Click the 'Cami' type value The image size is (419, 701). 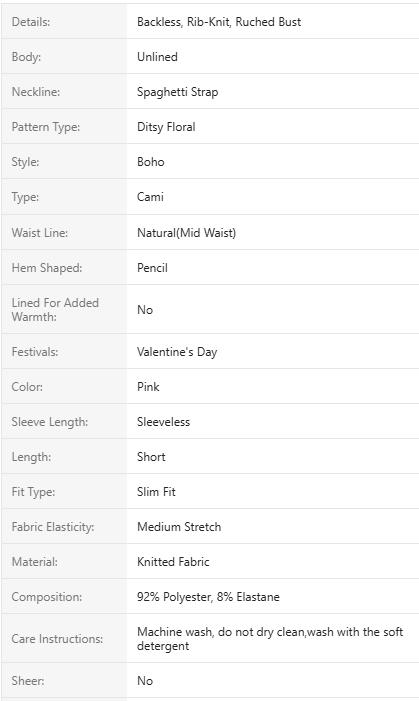point(150,197)
